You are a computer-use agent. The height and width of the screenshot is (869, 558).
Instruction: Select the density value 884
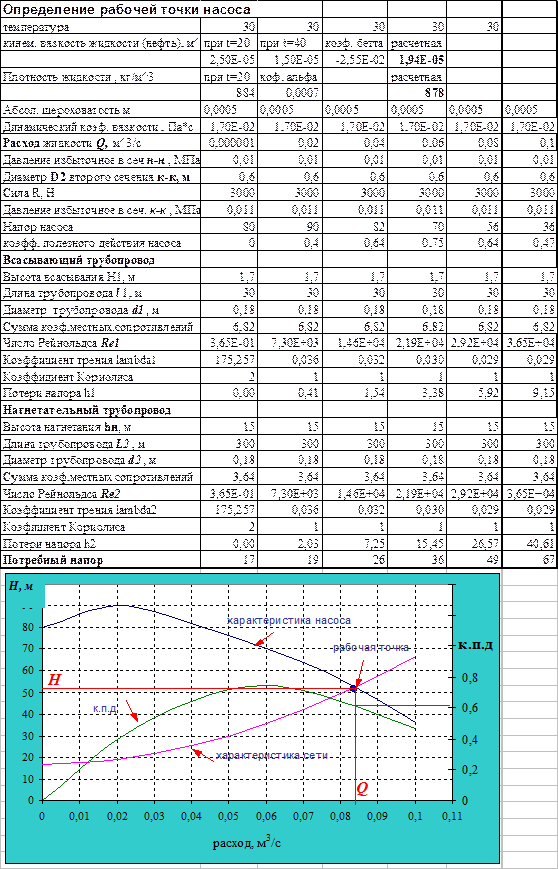point(245,93)
